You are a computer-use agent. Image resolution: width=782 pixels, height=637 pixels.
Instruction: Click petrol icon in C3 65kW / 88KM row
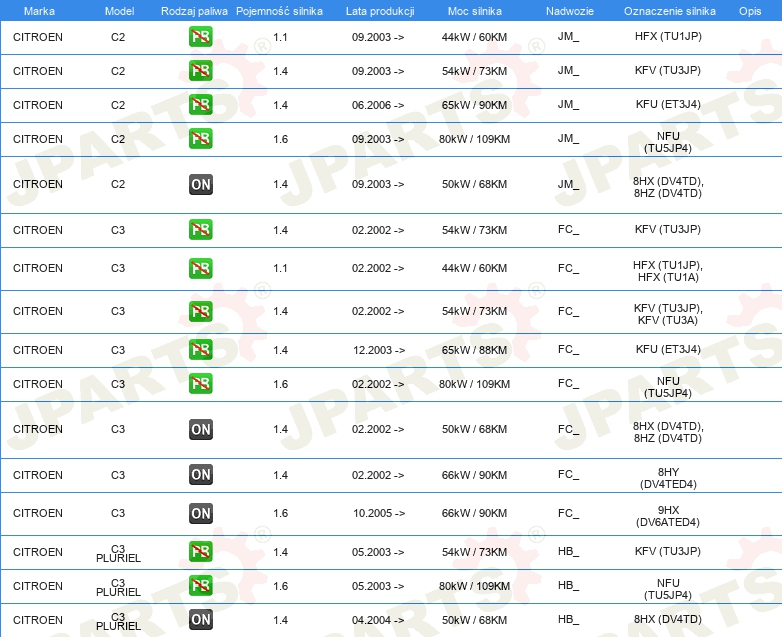pos(200,349)
